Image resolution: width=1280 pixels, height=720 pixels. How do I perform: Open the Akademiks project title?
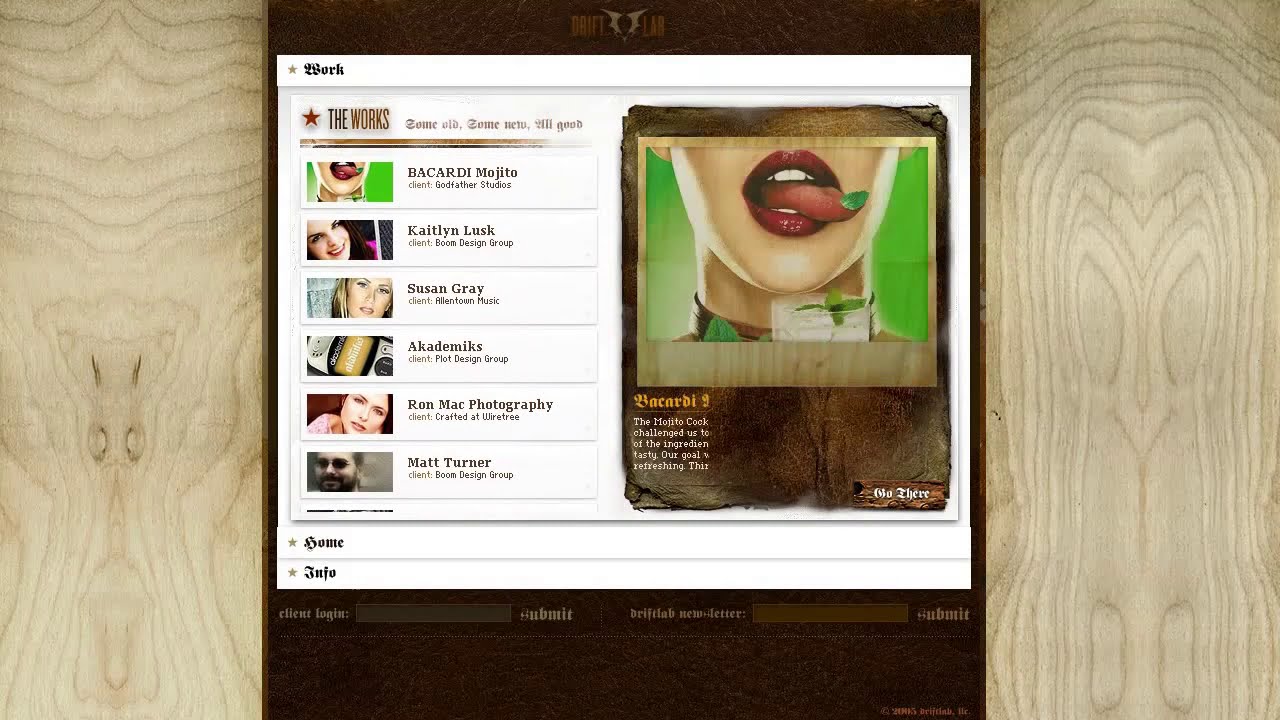pyautogui.click(x=445, y=346)
